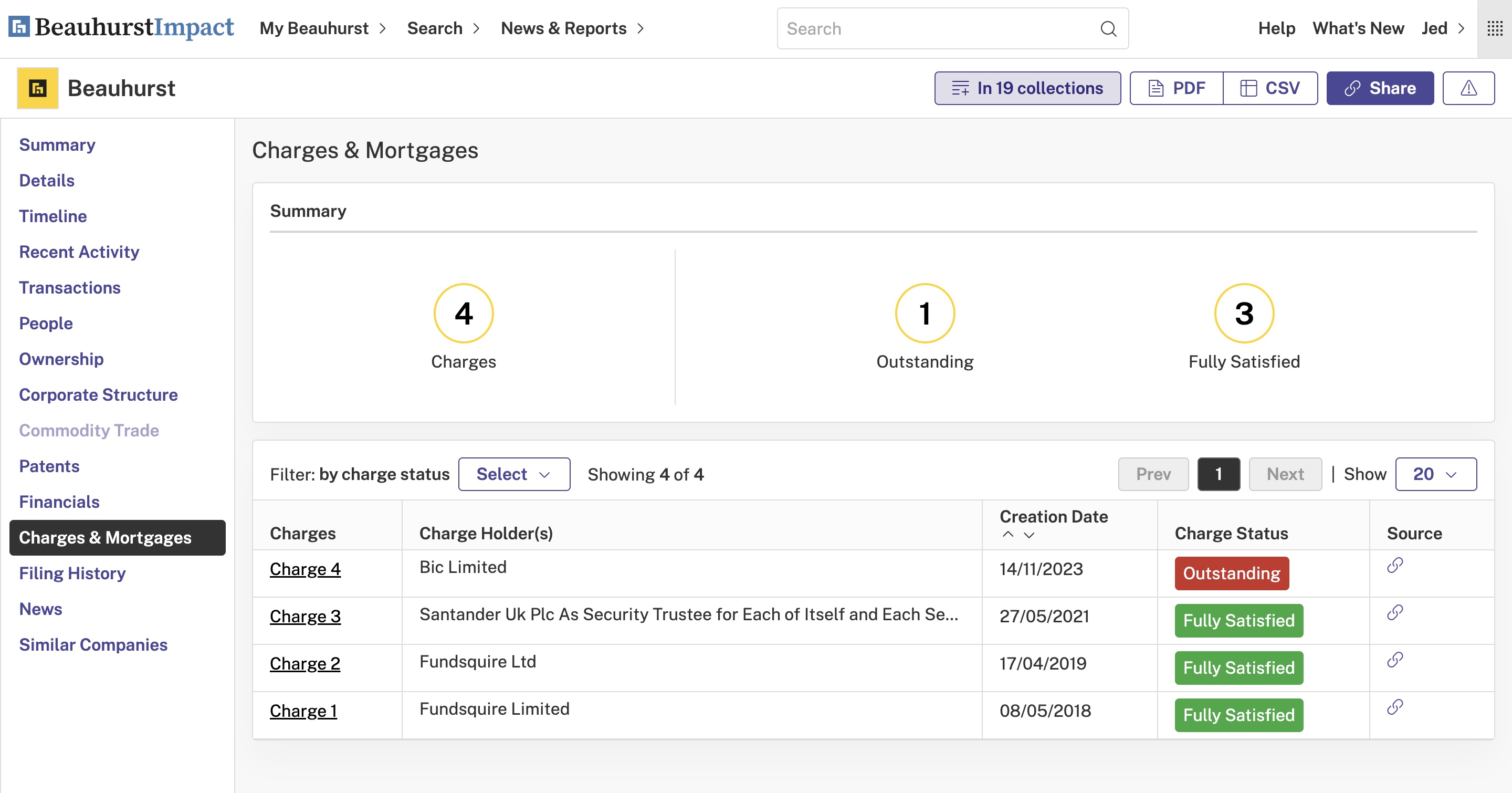Open Similar Companies in sidebar
The height and width of the screenshot is (793, 1512).
pos(93,645)
